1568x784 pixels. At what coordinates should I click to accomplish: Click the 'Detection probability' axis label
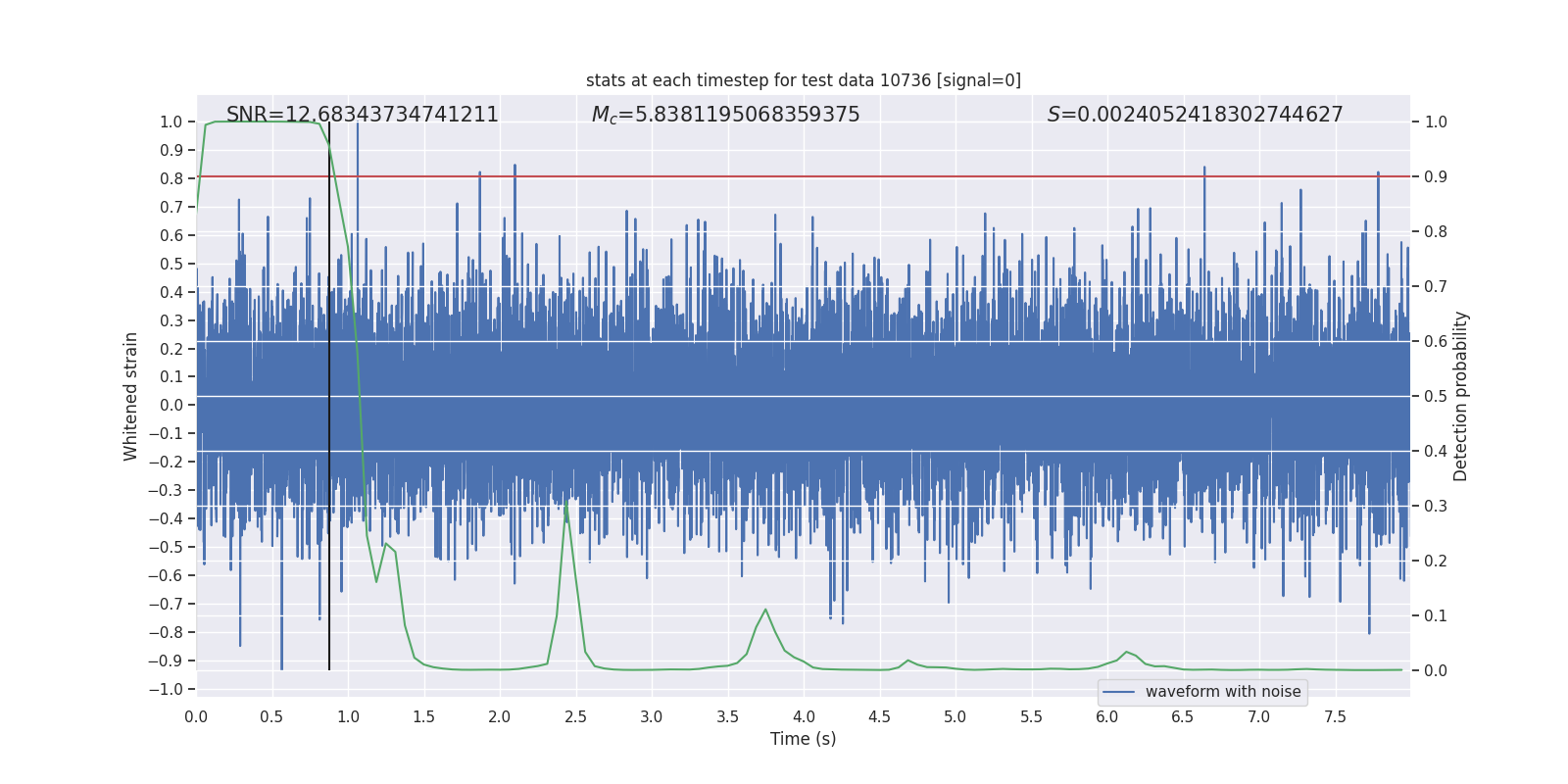(x=1460, y=396)
